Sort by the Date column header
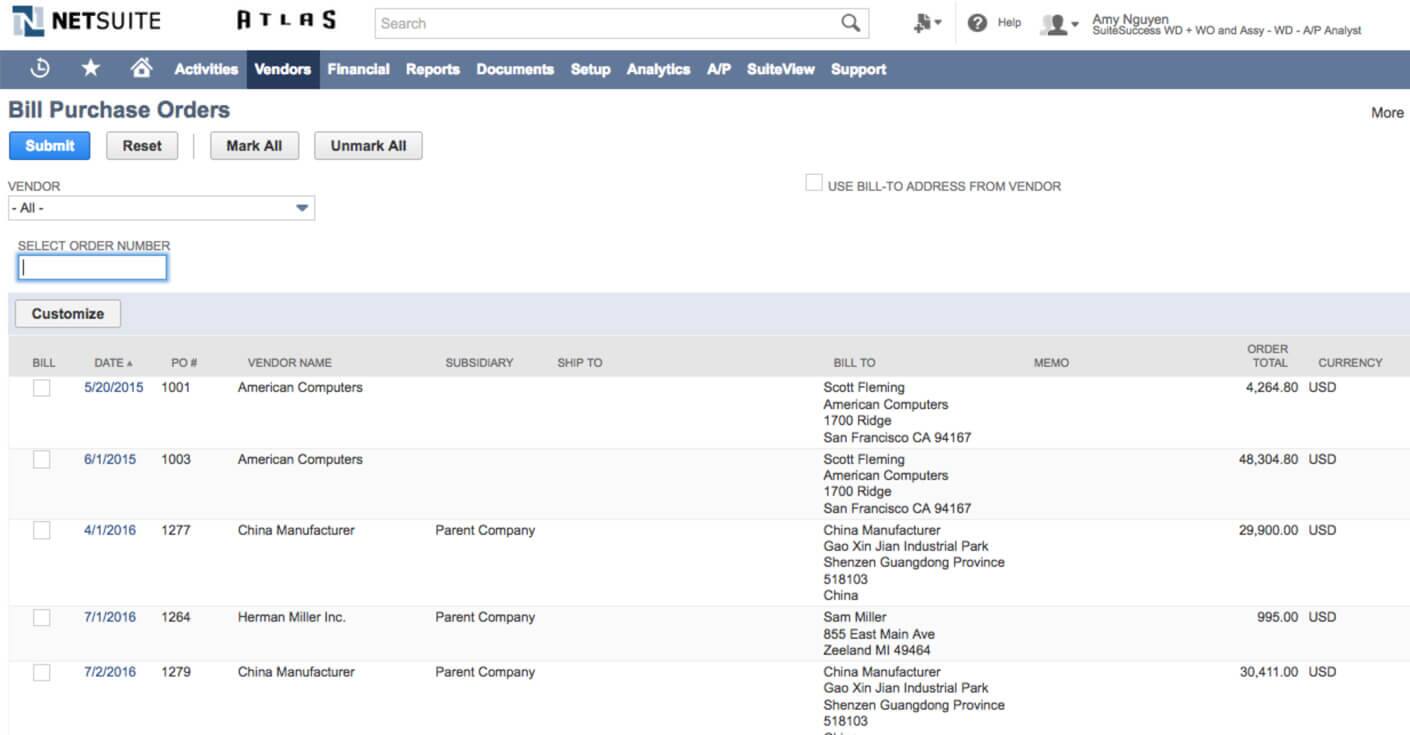Image resolution: width=1410 pixels, height=735 pixels. coord(113,363)
